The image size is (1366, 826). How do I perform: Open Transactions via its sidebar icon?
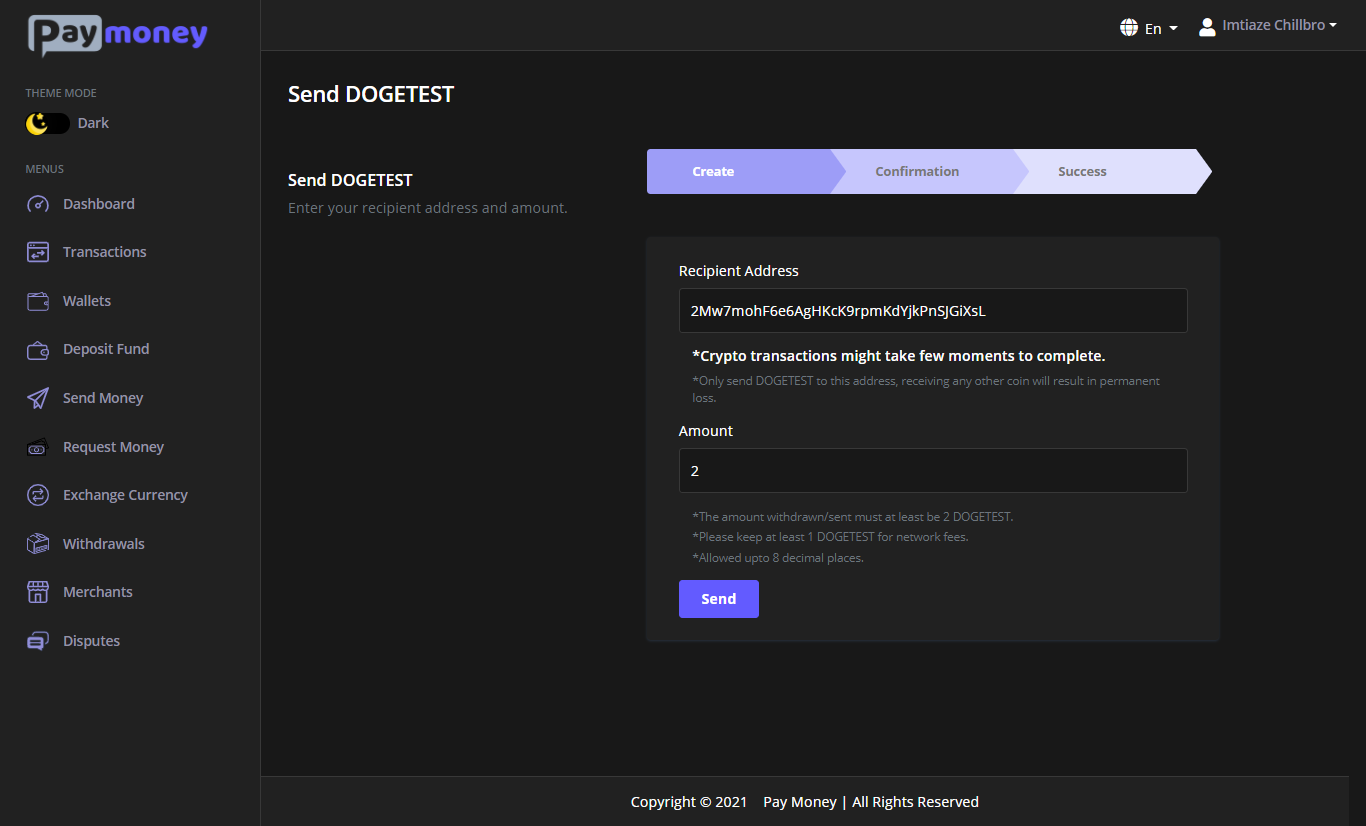[x=37, y=252]
